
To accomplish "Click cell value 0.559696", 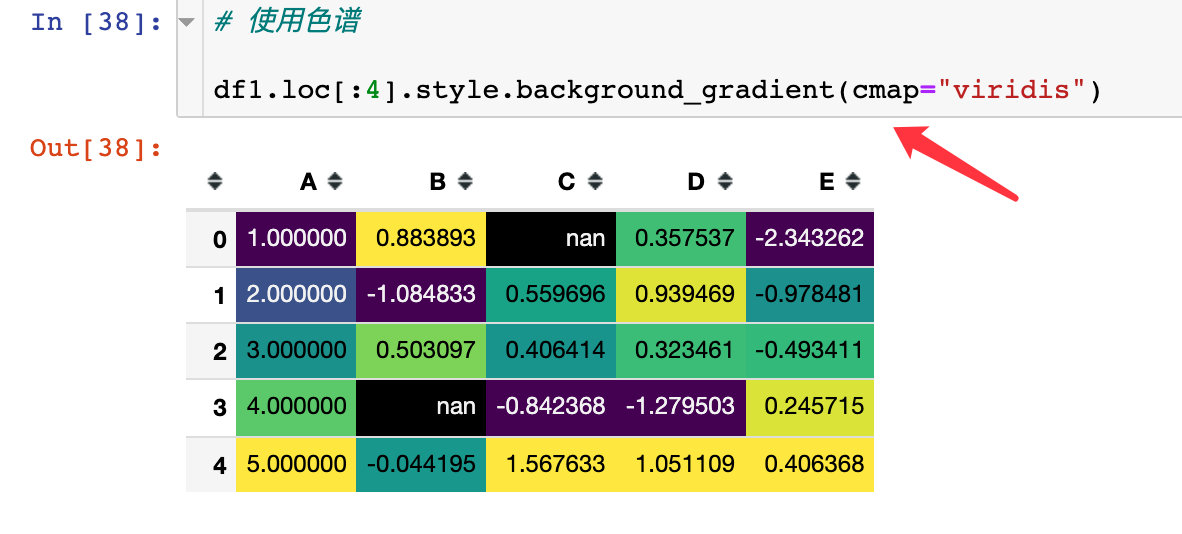I will pos(551,294).
